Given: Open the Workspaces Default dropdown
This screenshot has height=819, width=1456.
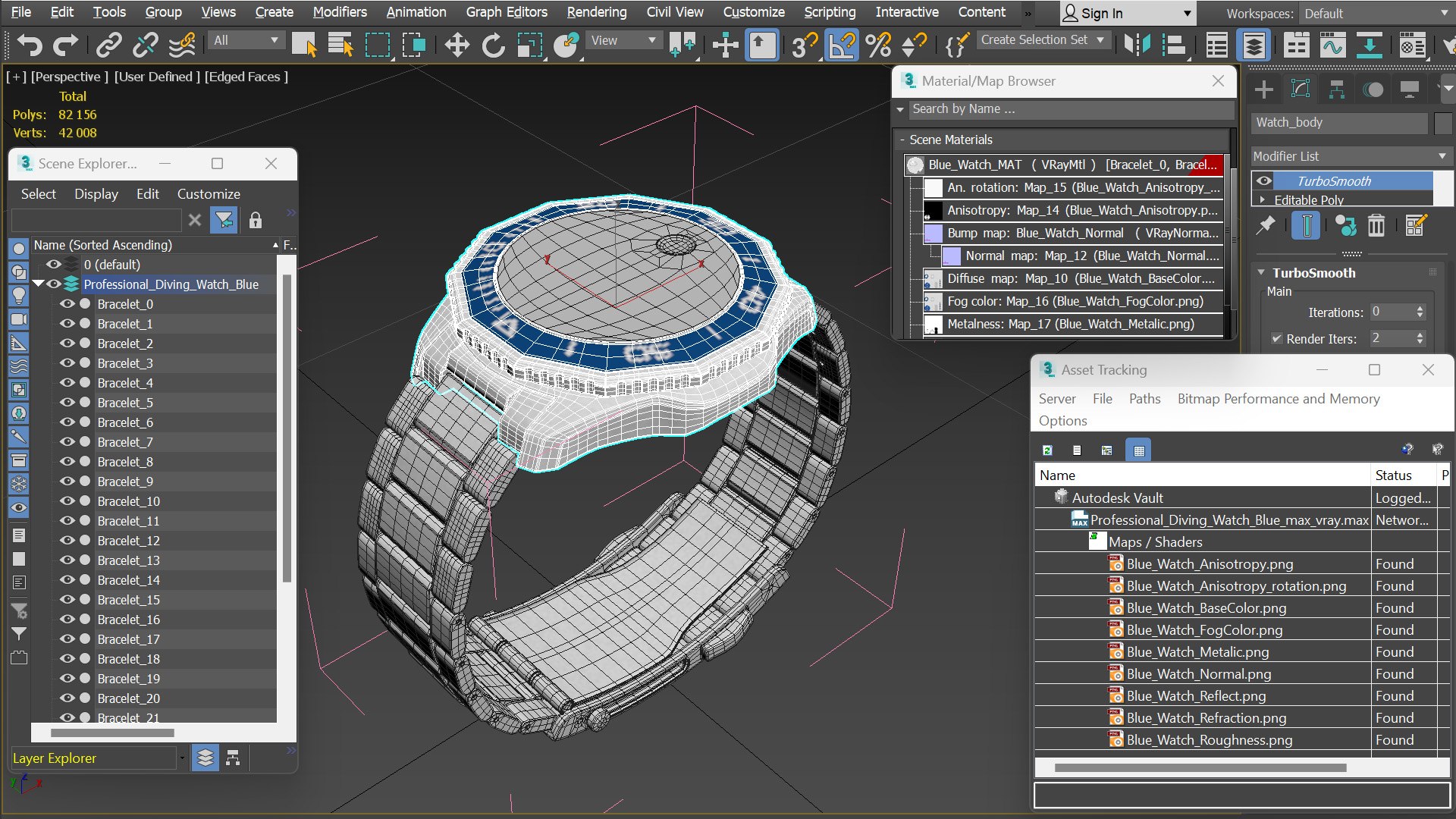Looking at the screenshot, I should pos(1376,14).
